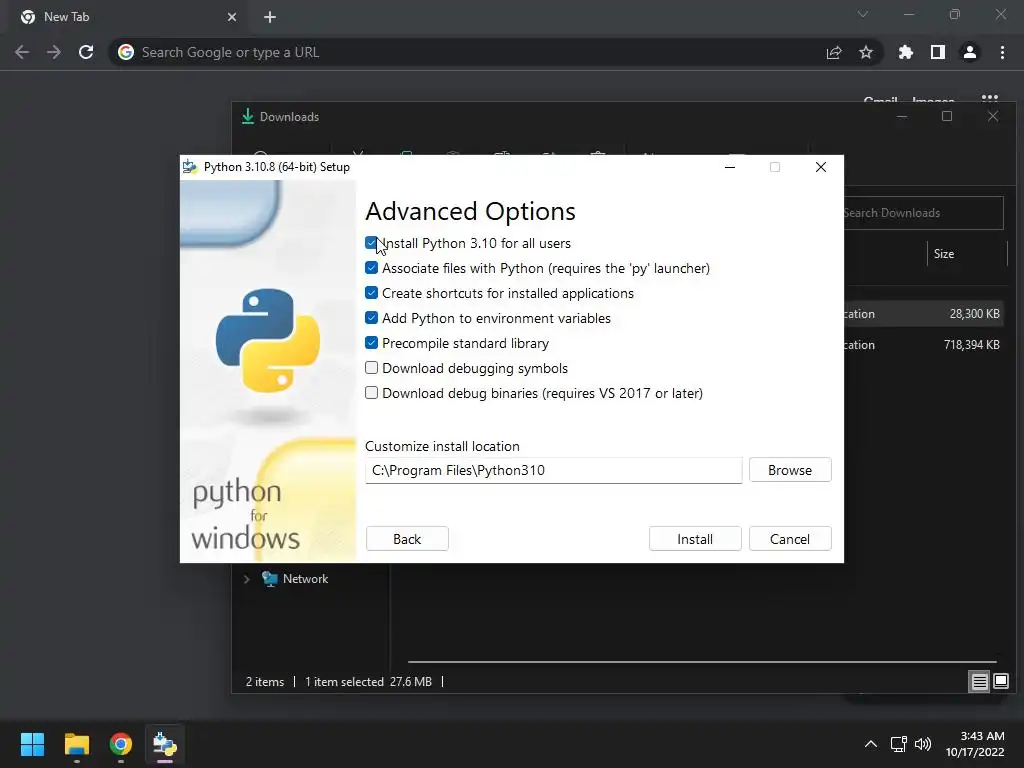Open network status tray icon
Screen dimensions: 1024x768
(x=899, y=744)
